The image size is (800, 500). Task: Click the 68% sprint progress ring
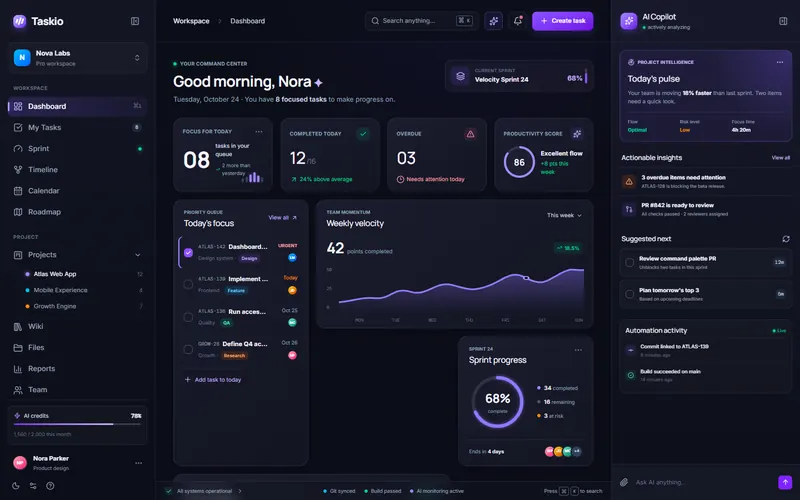point(497,402)
